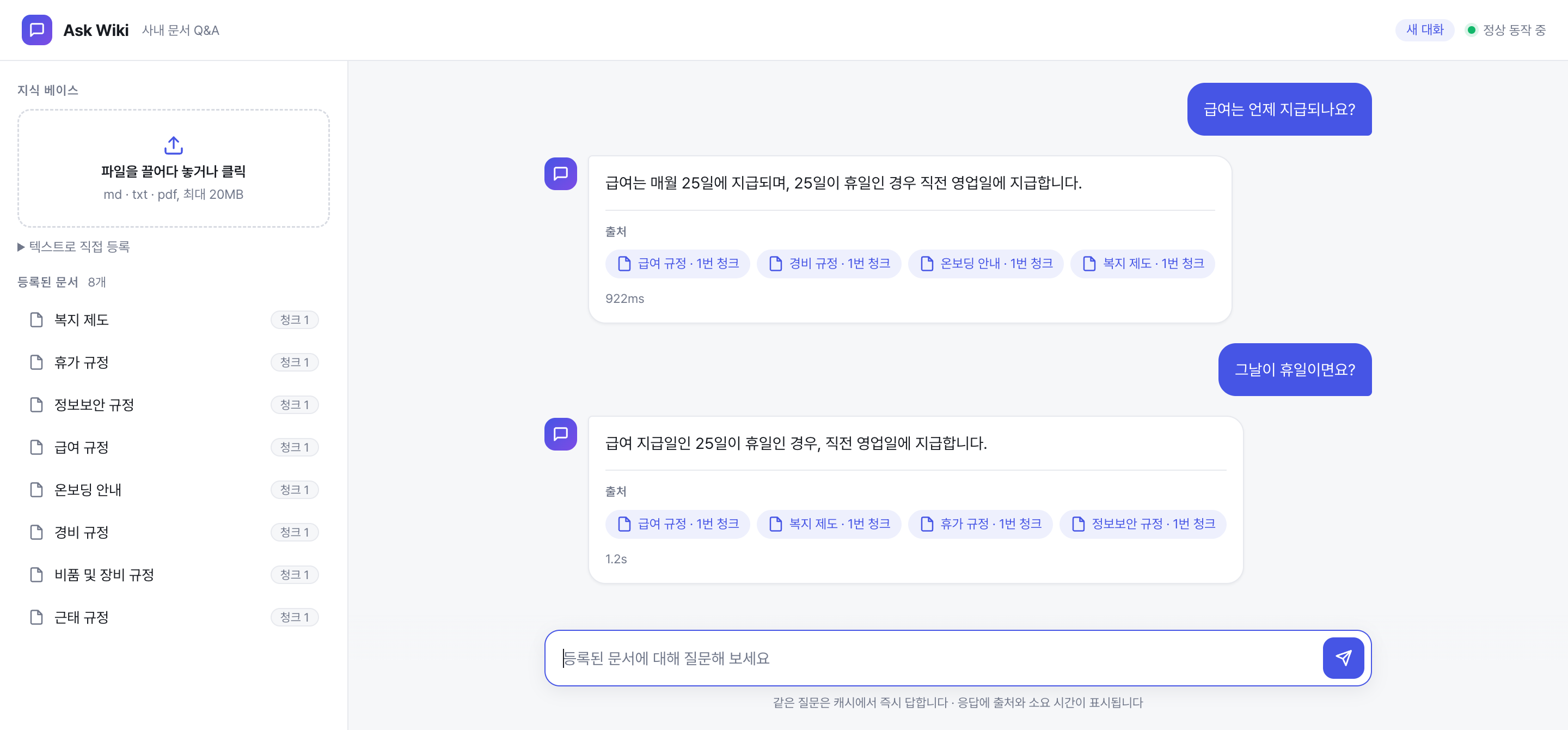
Task: Click the file icon beside 온보딩 안내 in sidebar
Action: [x=36, y=490]
